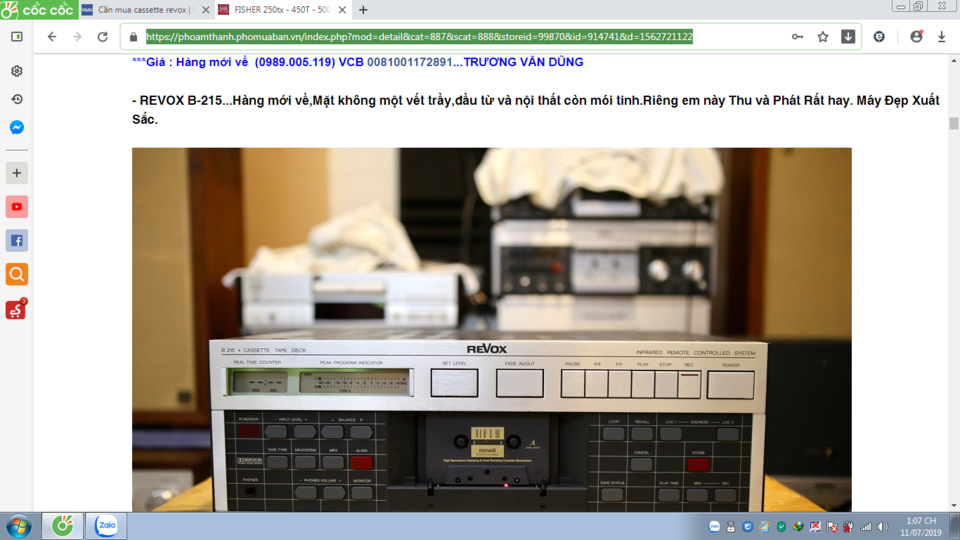Open the YouTube sidebar shortcut
The width and height of the screenshot is (960, 540).
coord(17,207)
